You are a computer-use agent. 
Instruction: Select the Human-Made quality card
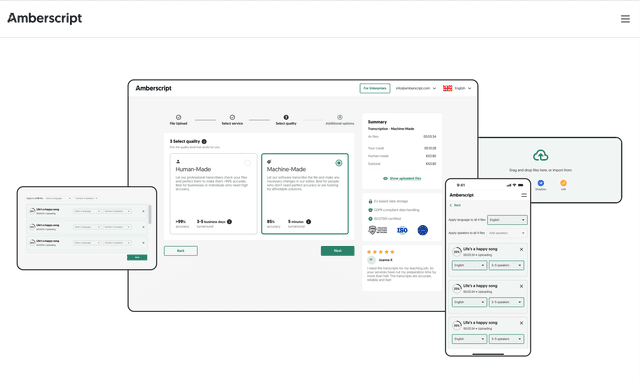pyautogui.click(x=213, y=194)
